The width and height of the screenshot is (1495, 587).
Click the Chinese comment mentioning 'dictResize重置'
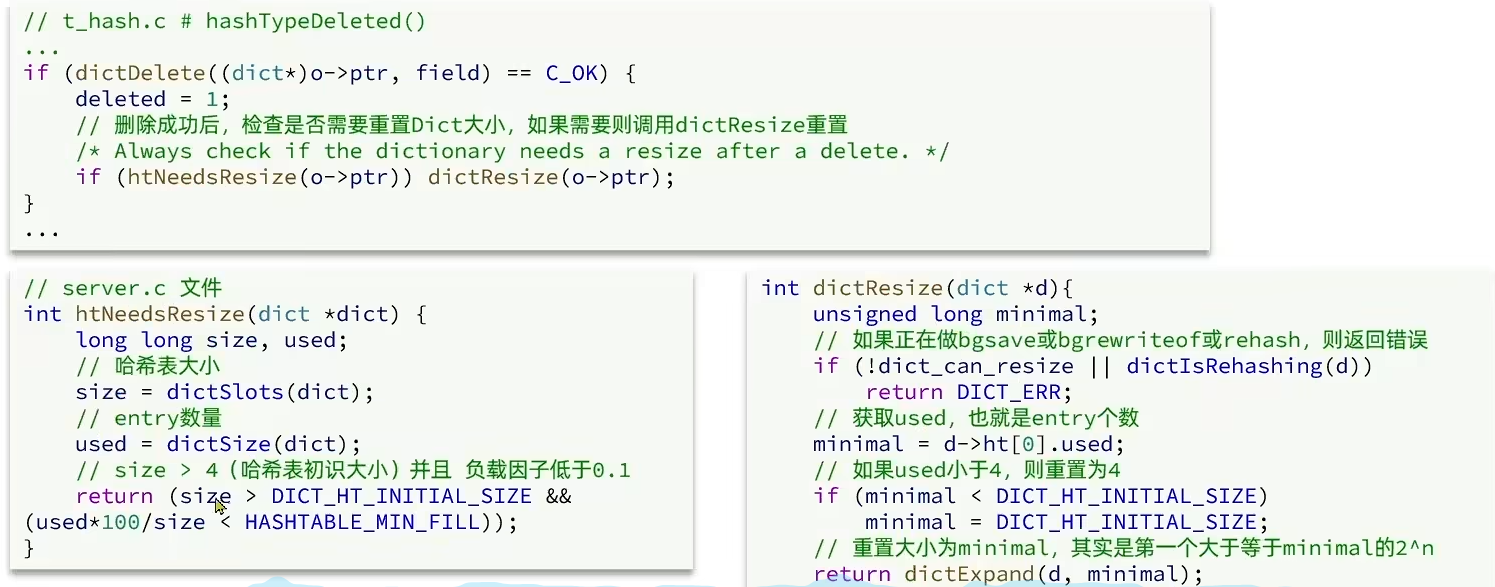[462, 125]
